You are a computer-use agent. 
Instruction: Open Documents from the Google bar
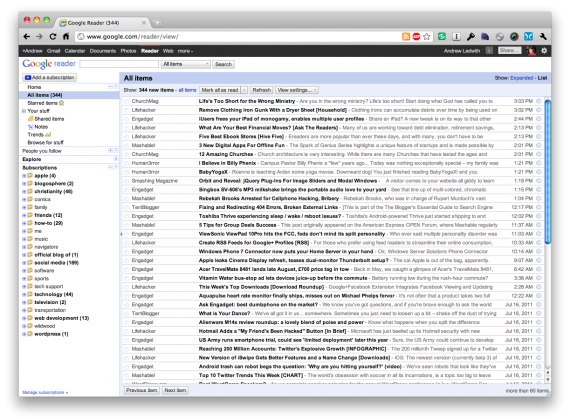[103, 51]
